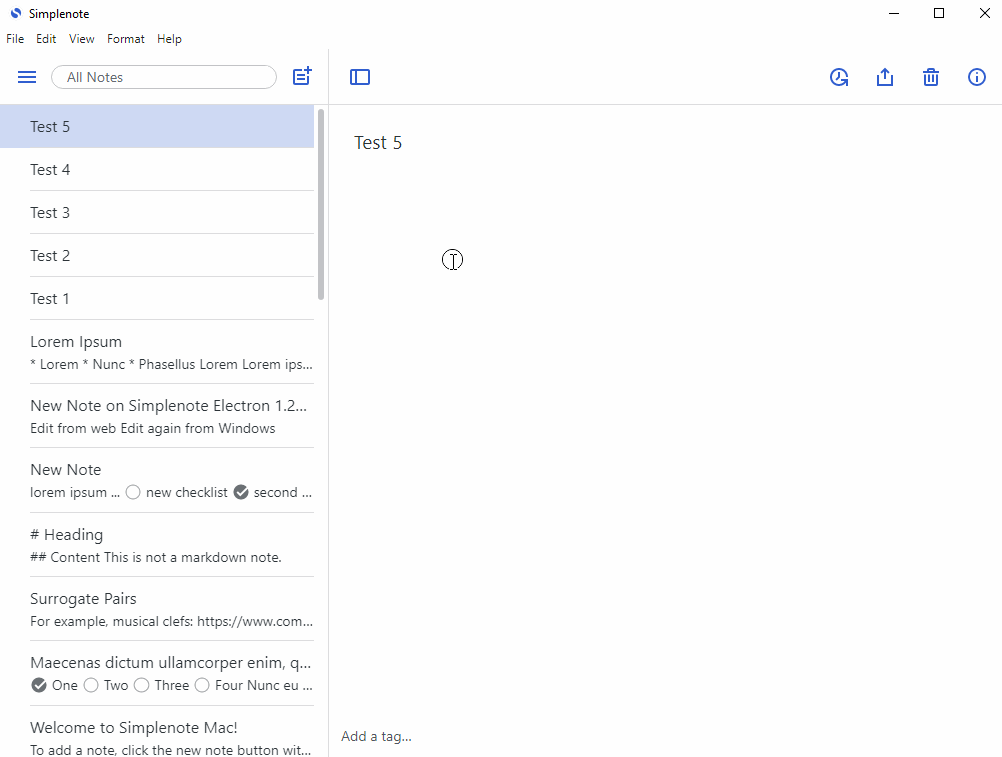Open sharing options for Test 5
Viewport: 1002px width, 757px height.
[885, 77]
